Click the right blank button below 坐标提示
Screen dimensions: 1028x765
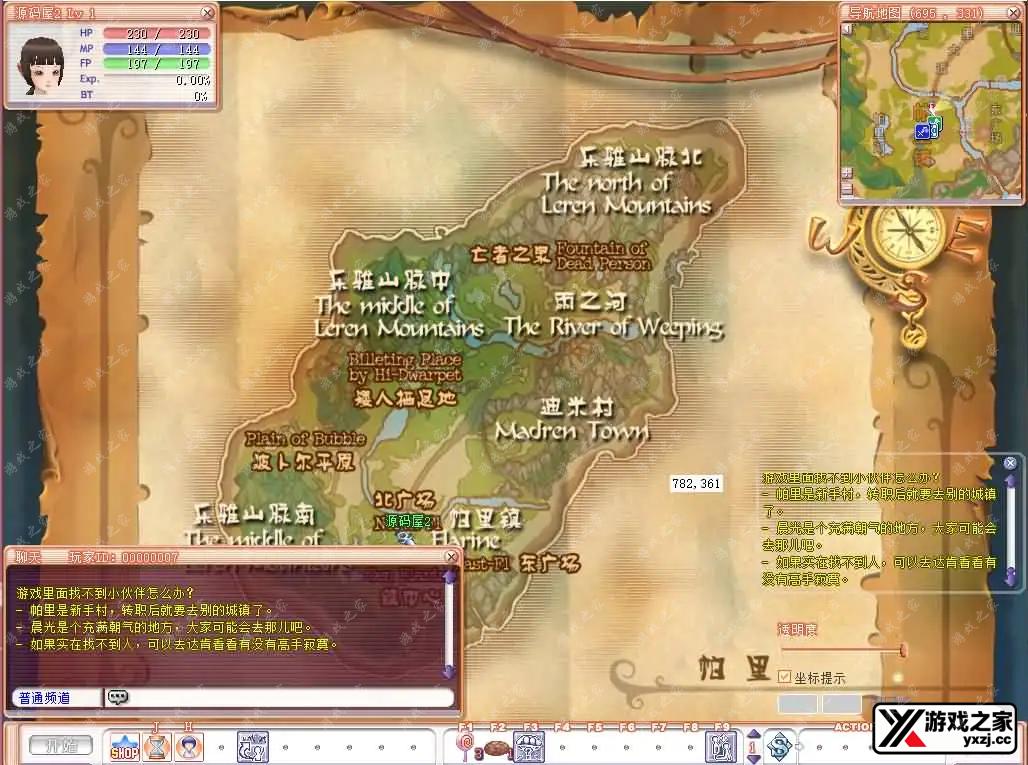[x=841, y=704]
